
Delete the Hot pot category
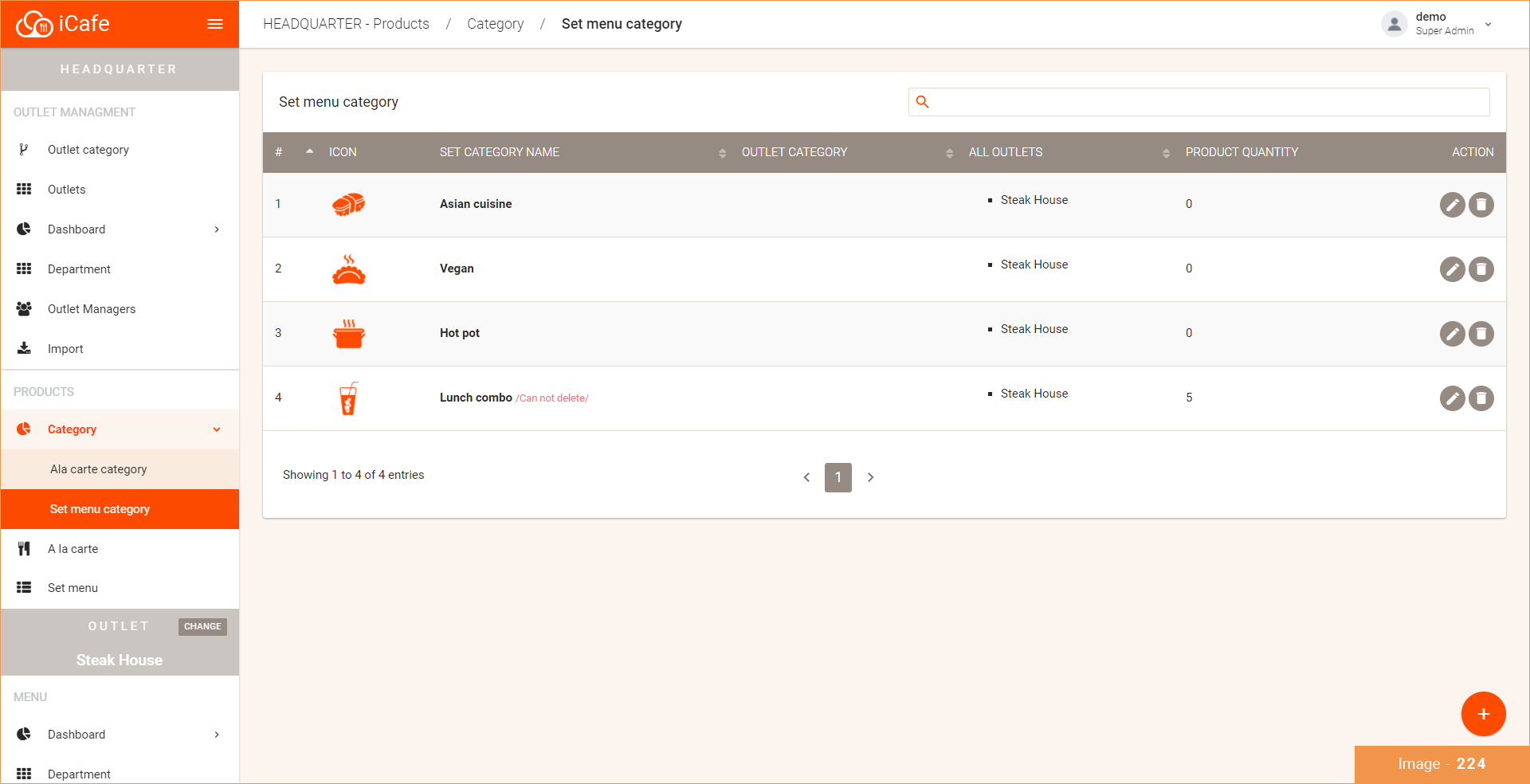coord(1481,334)
